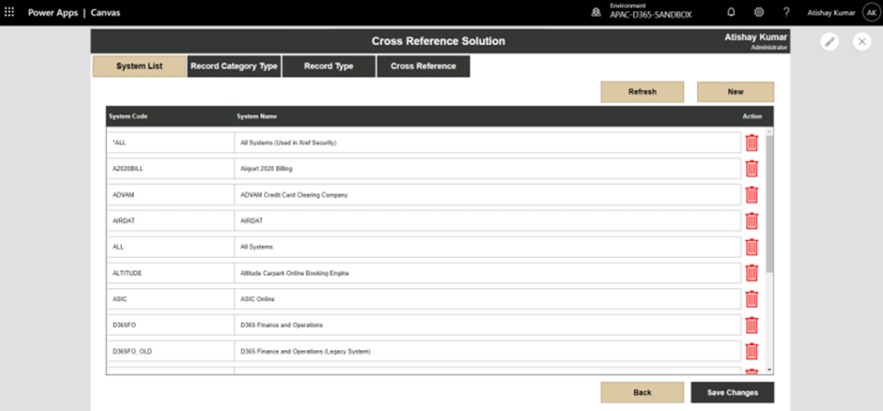Edit 'All Systems (Used in Xref Security)' name
The height and width of the screenshot is (411, 883).
point(488,143)
